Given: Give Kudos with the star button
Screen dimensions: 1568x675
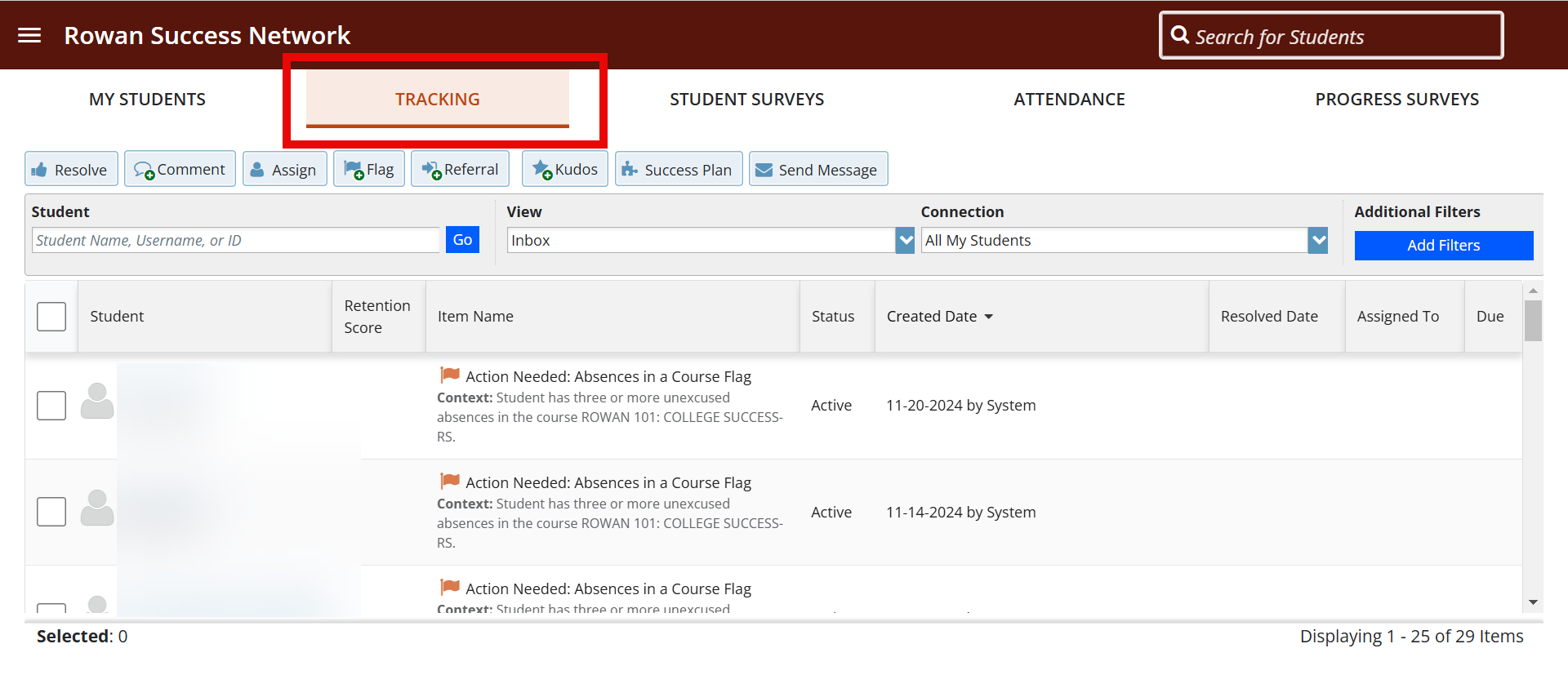Looking at the screenshot, I should click(565, 169).
